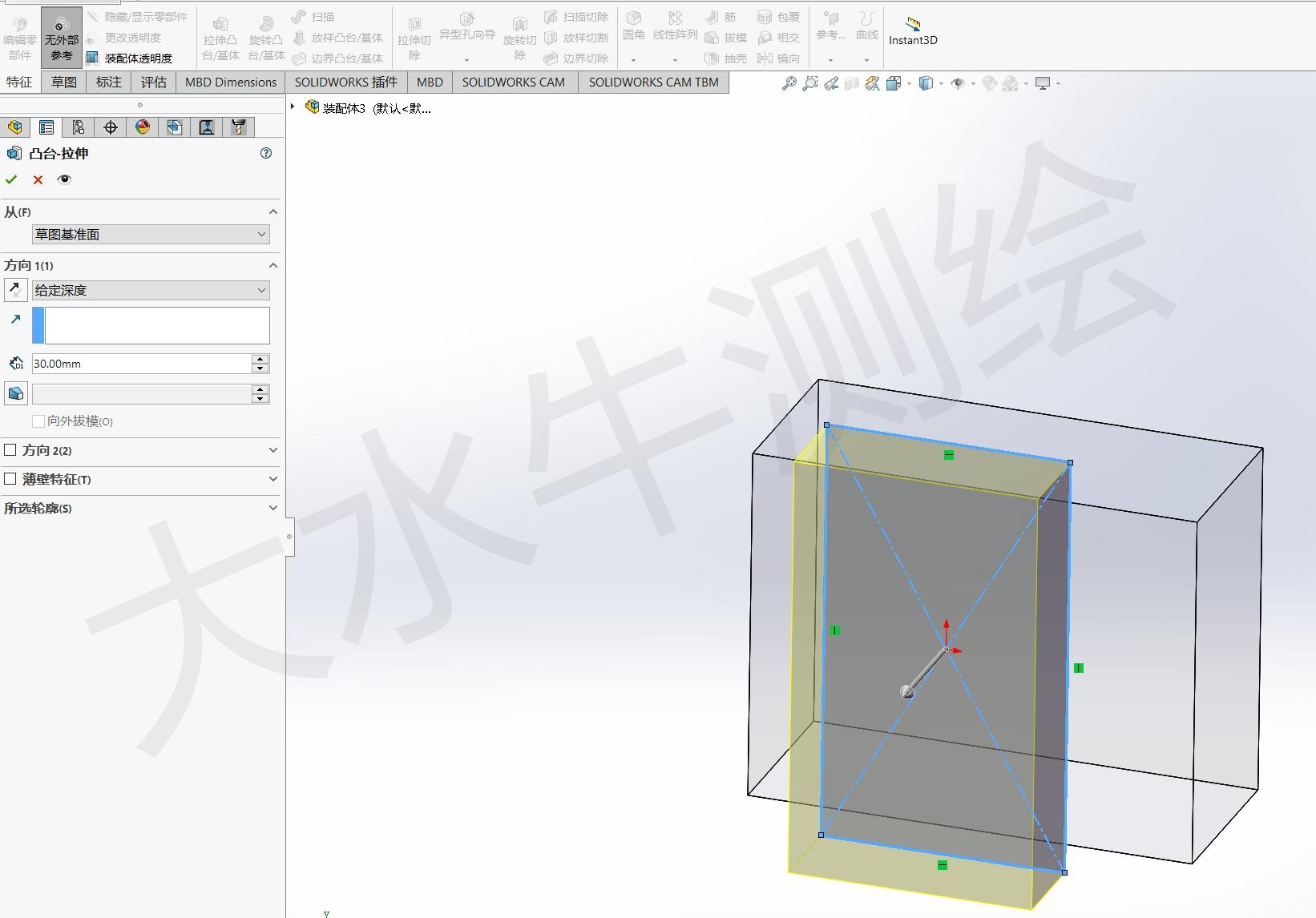Open the 草图基准面 start condition dropdown
1316x918 pixels.
pos(151,235)
